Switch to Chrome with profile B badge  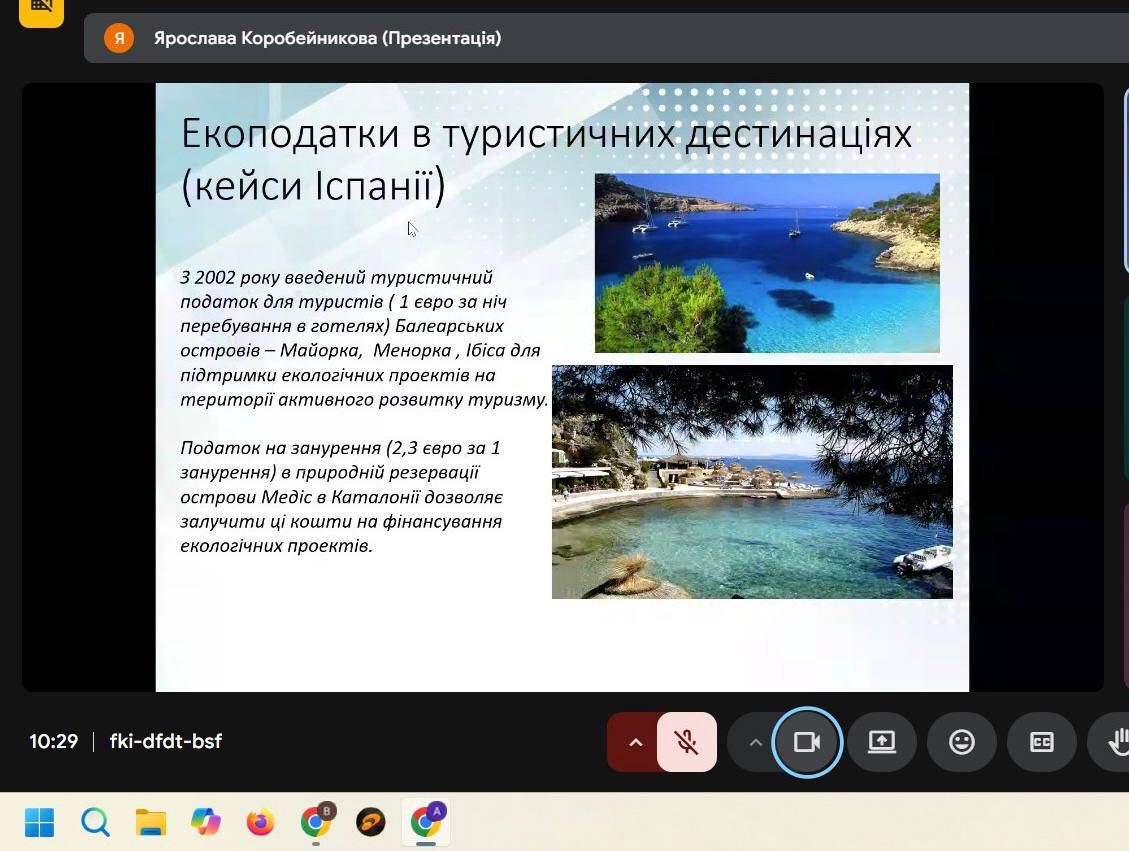coord(317,822)
